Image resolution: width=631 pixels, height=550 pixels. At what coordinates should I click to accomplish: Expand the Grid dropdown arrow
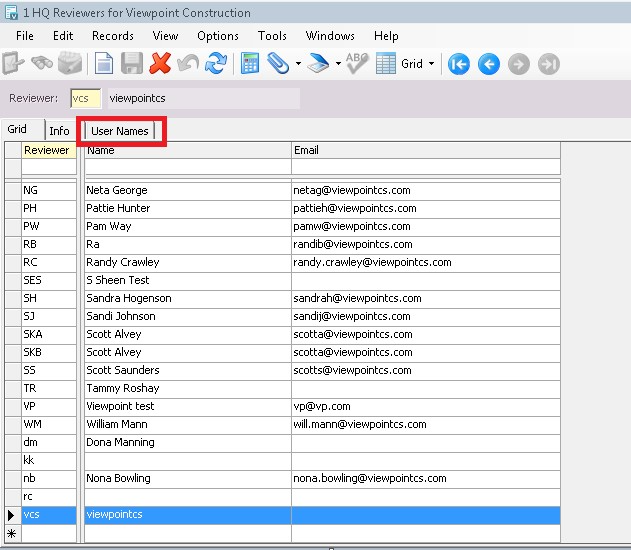[431, 64]
